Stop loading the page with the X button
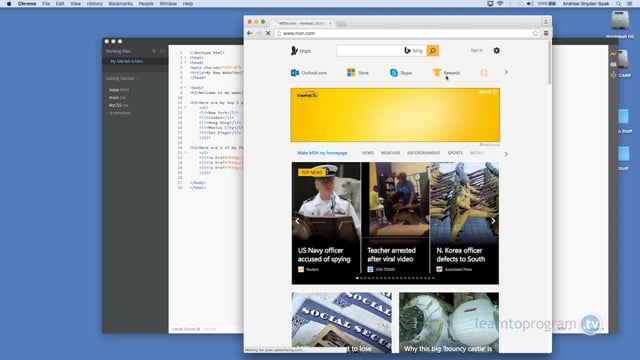The width and height of the screenshot is (640, 360). tap(268, 33)
